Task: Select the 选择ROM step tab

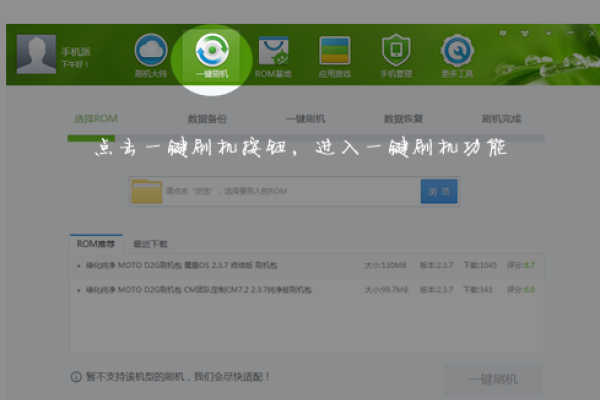Action: pyautogui.click(x=96, y=119)
